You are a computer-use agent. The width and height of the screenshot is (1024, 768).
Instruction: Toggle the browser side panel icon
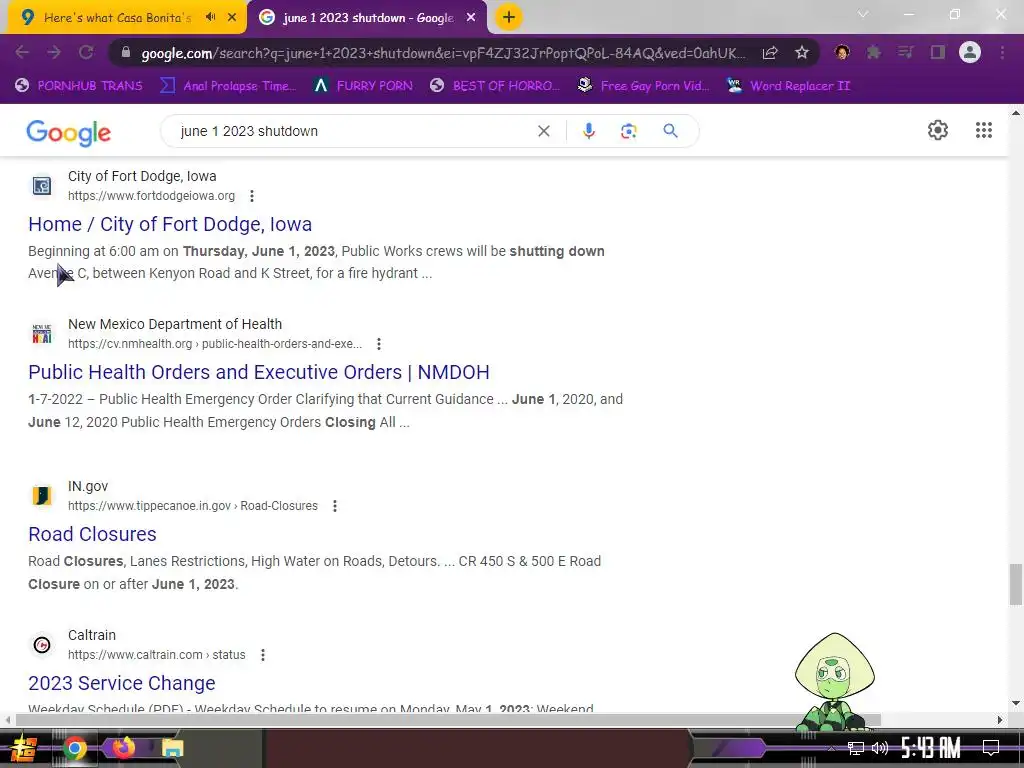(x=938, y=52)
